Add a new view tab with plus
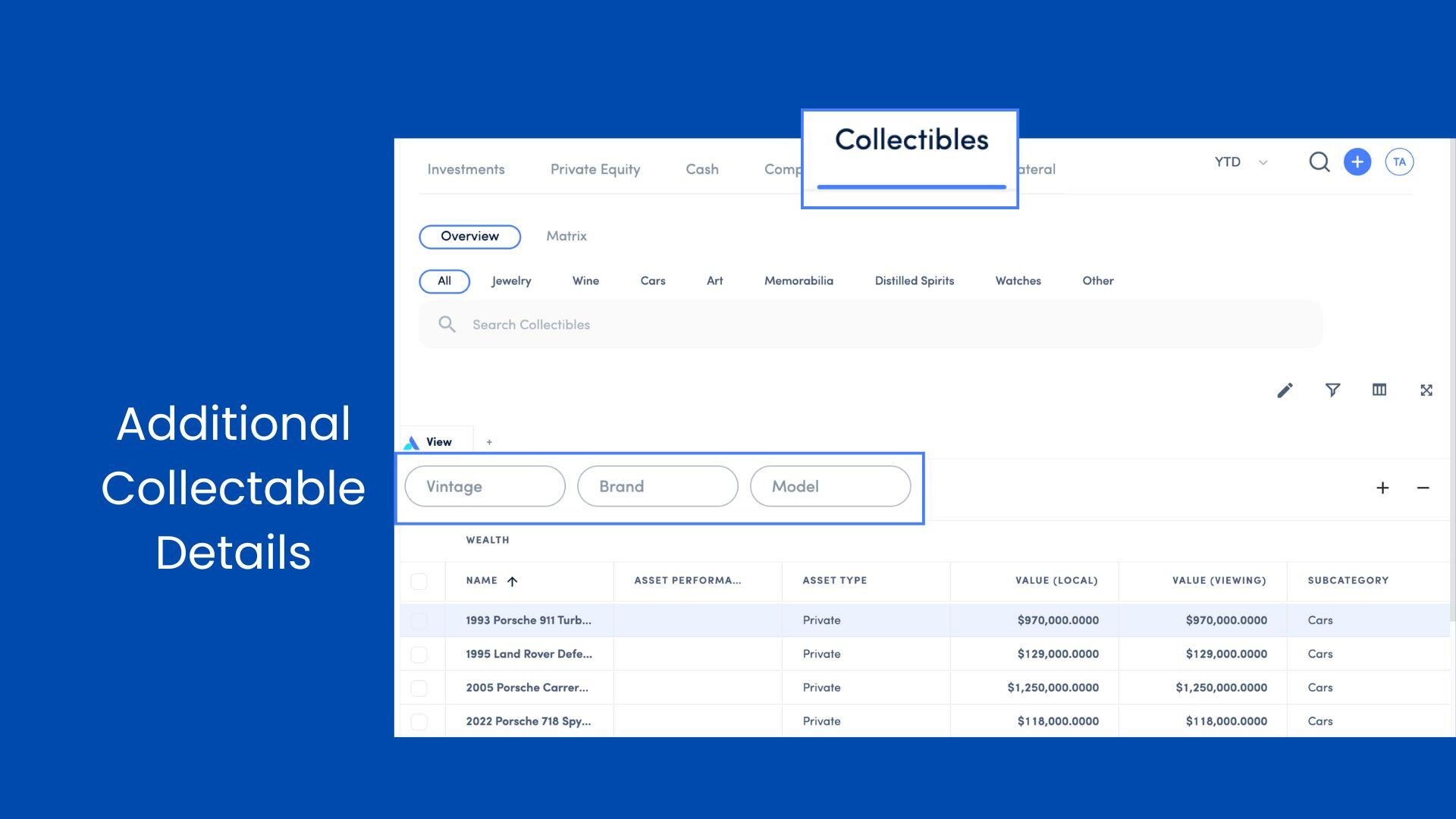This screenshot has width=1456, height=819. tap(489, 442)
